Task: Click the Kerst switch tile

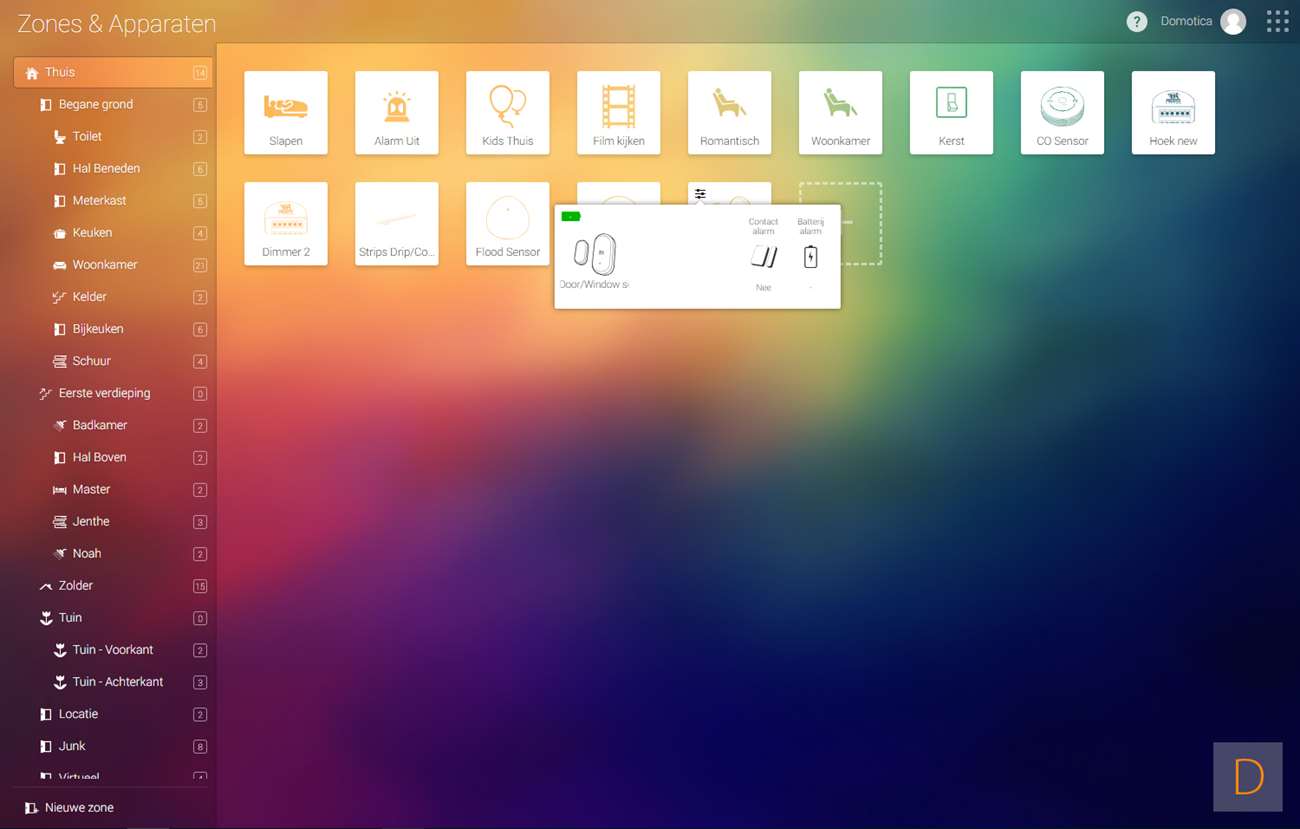Action: pos(951,112)
